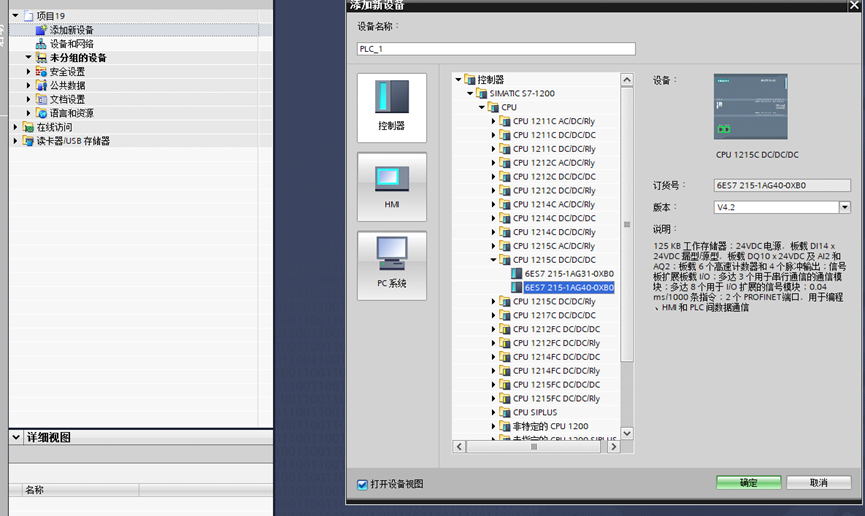Select CPU 1212C DC/DC/Rly tree row

pyautogui.click(x=554, y=190)
